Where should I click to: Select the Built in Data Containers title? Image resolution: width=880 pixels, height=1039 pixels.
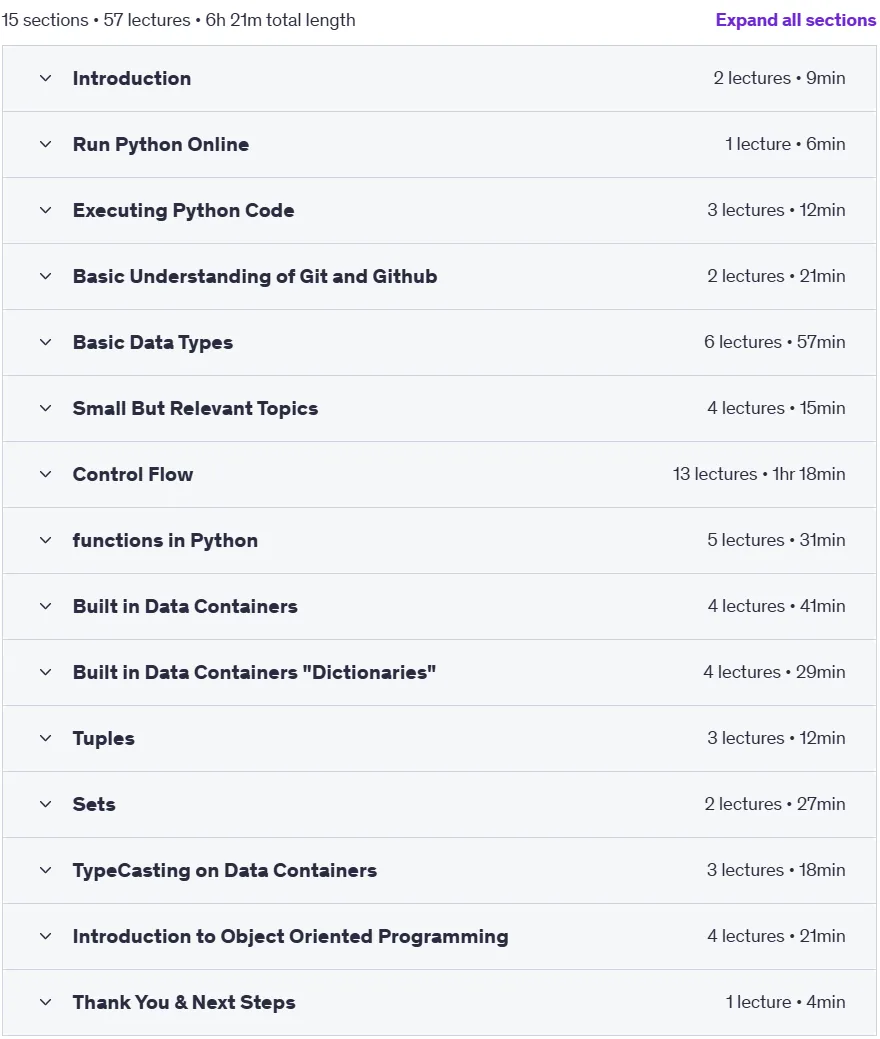click(185, 606)
